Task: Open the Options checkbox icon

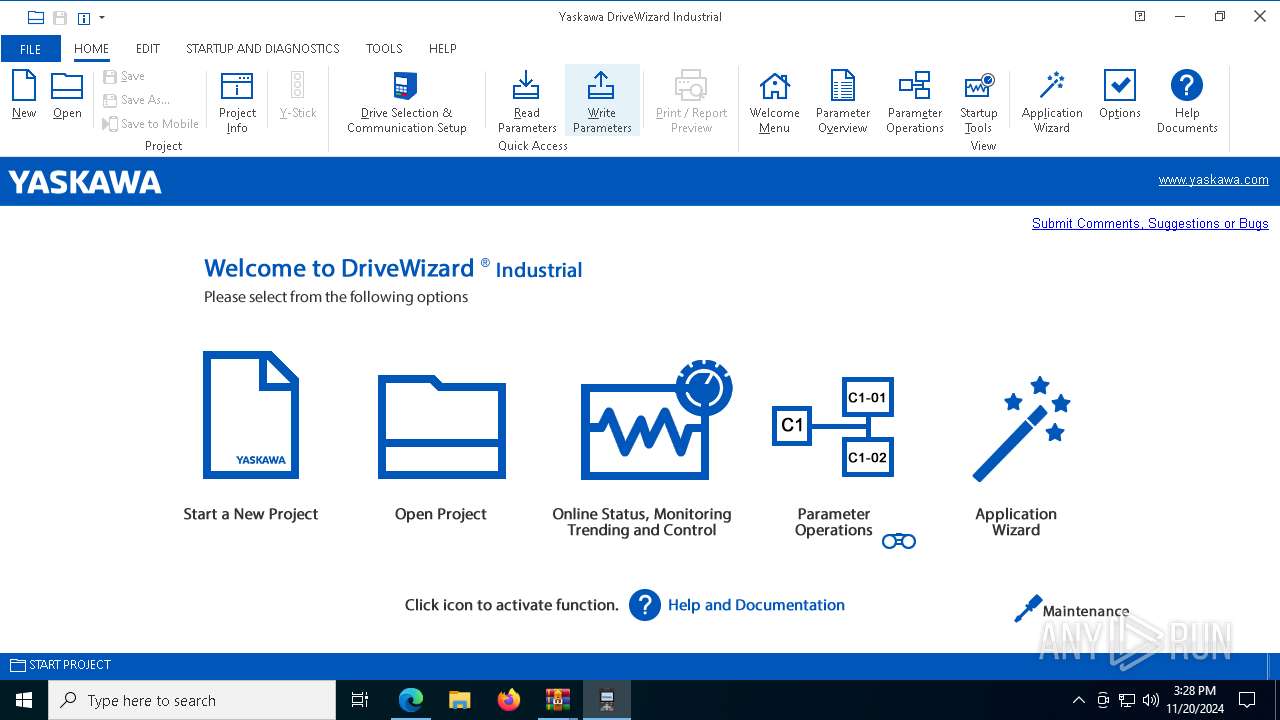Action: (x=1119, y=96)
